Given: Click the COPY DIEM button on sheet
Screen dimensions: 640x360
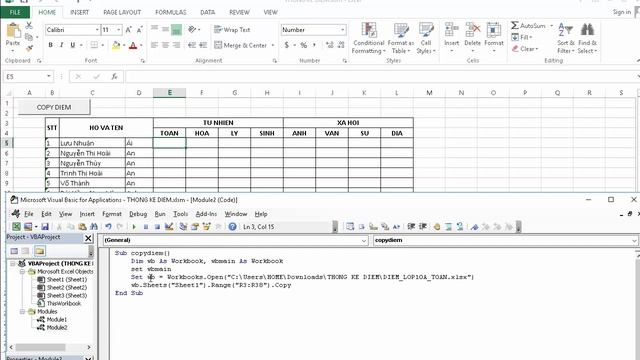Looking at the screenshot, I should (54, 107).
